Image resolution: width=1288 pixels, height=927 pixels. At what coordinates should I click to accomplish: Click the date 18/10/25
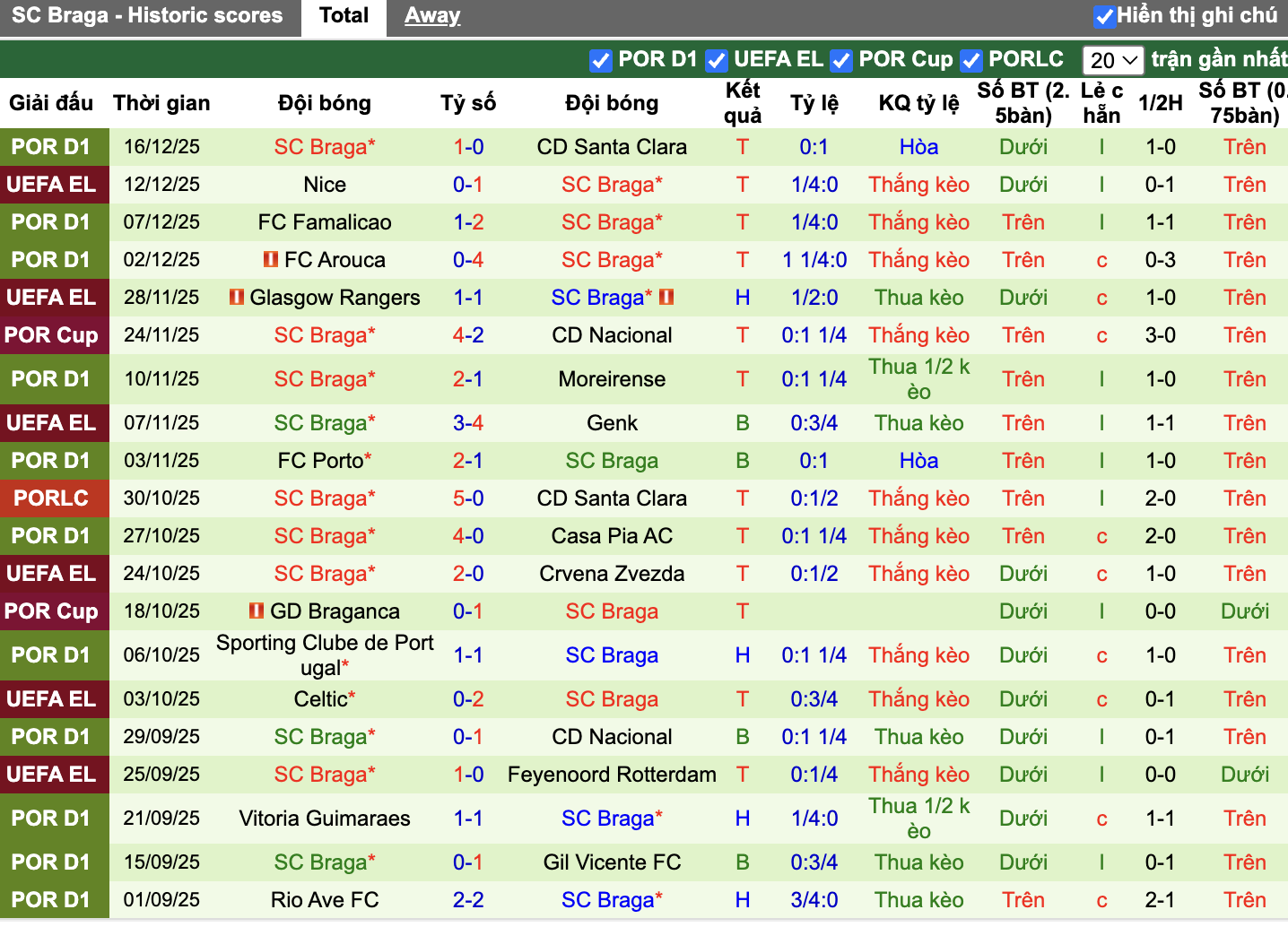pyautogui.click(x=161, y=611)
